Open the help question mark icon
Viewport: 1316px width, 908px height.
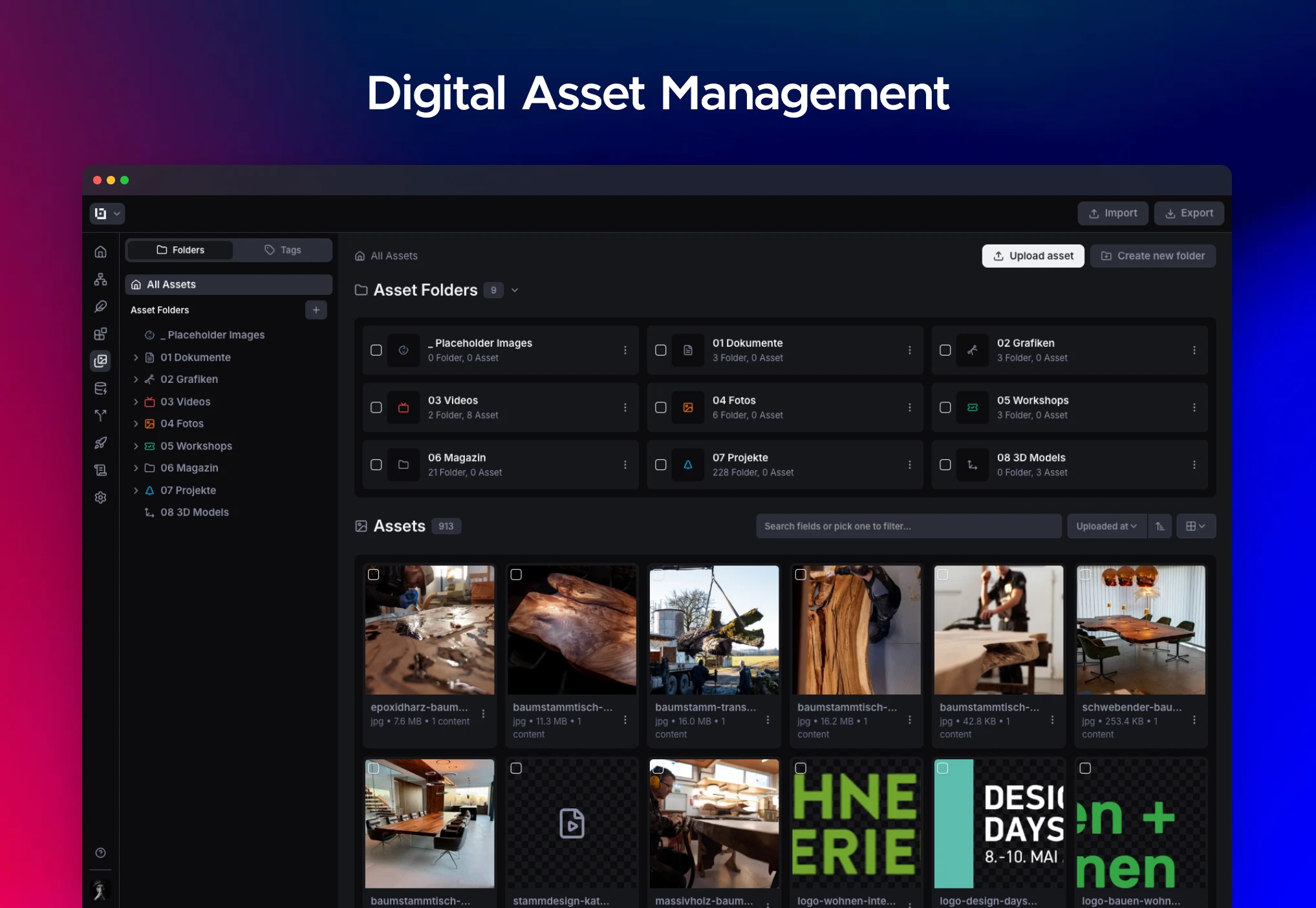point(100,852)
